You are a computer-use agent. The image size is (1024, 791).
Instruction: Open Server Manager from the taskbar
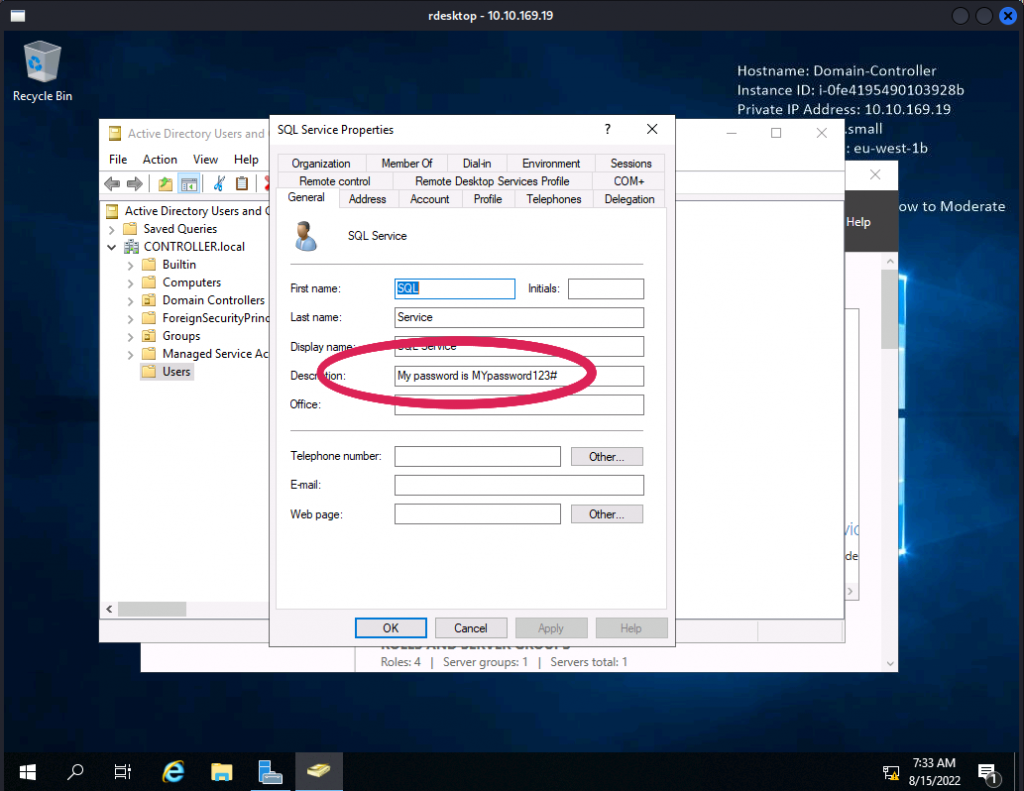pos(270,771)
